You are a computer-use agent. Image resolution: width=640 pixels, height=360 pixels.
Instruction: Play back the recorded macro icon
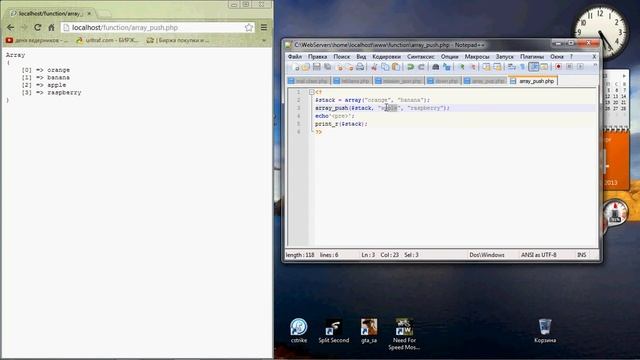click(x=580, y=67)
